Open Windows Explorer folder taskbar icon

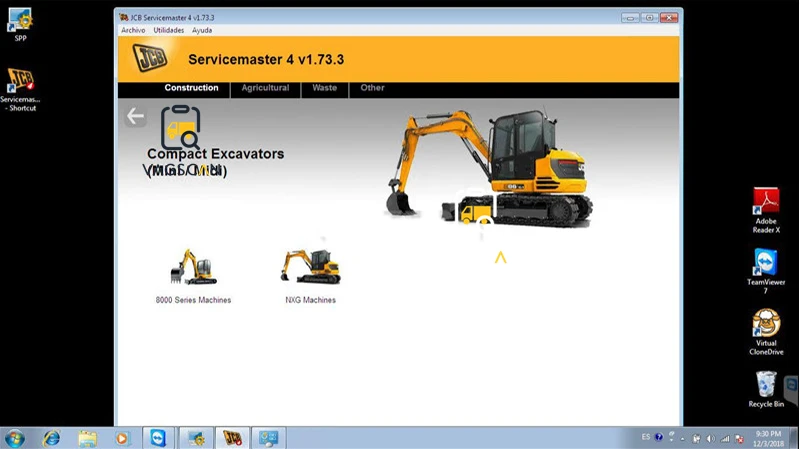click(x=87, y=438)
